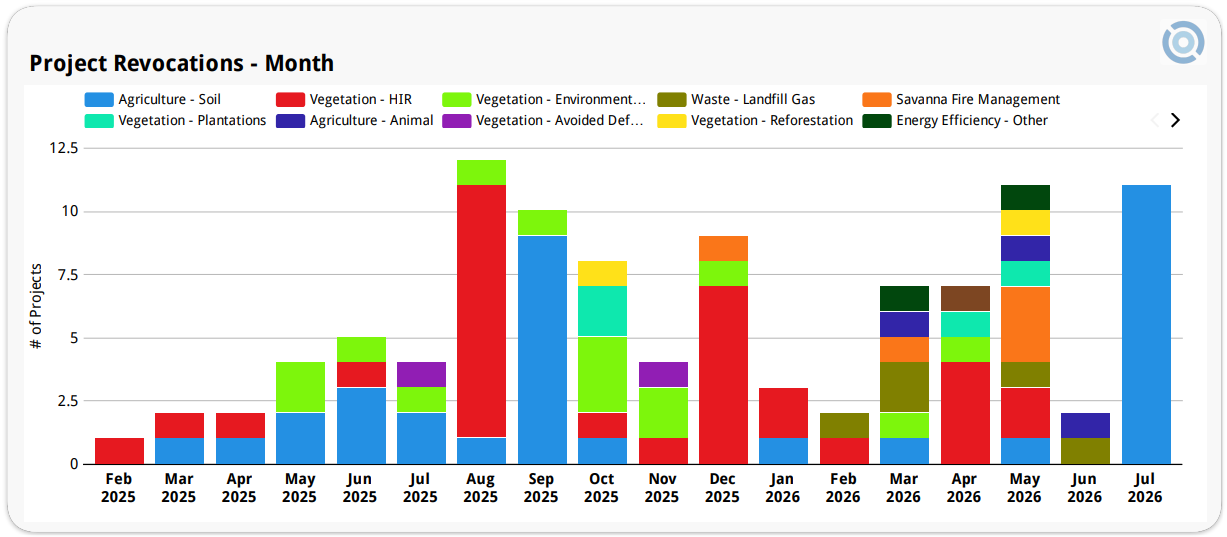Select the dark blue Animal segment in Jun 2026
Image resolution: width=1227 pixels, height=537 pixels.
1085,425
